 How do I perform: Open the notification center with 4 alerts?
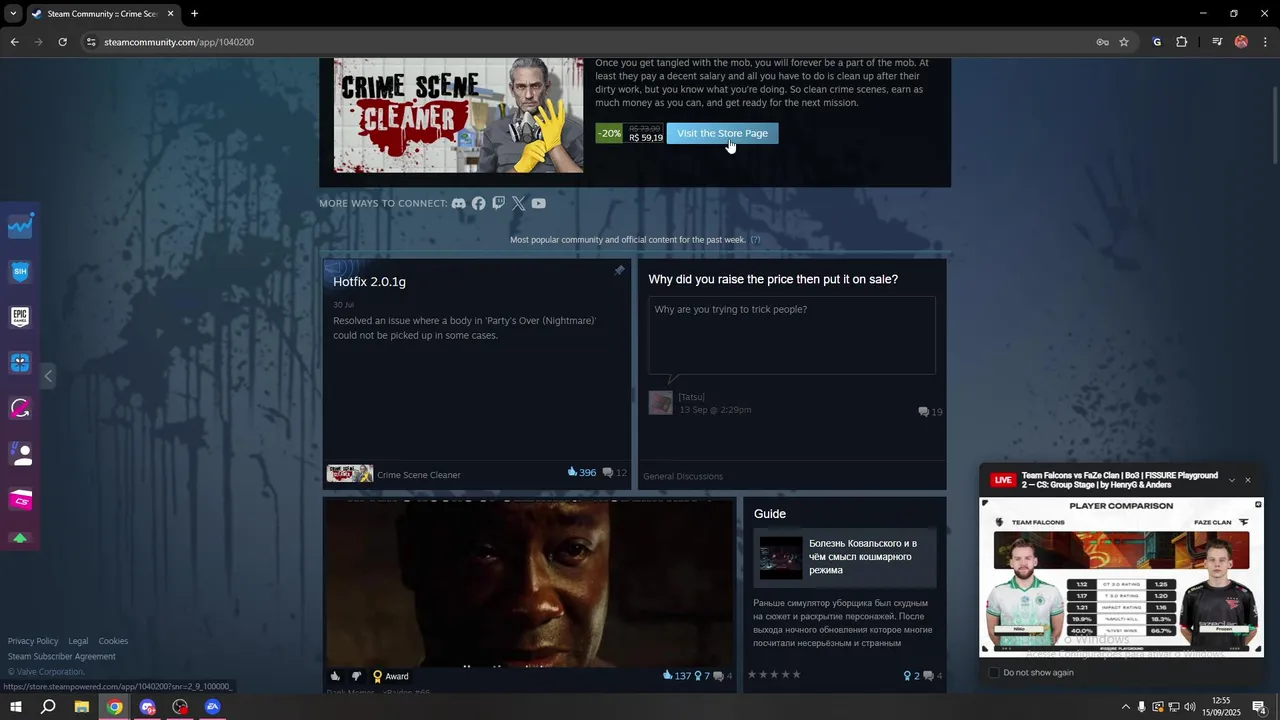click(x=1260, y=707)
